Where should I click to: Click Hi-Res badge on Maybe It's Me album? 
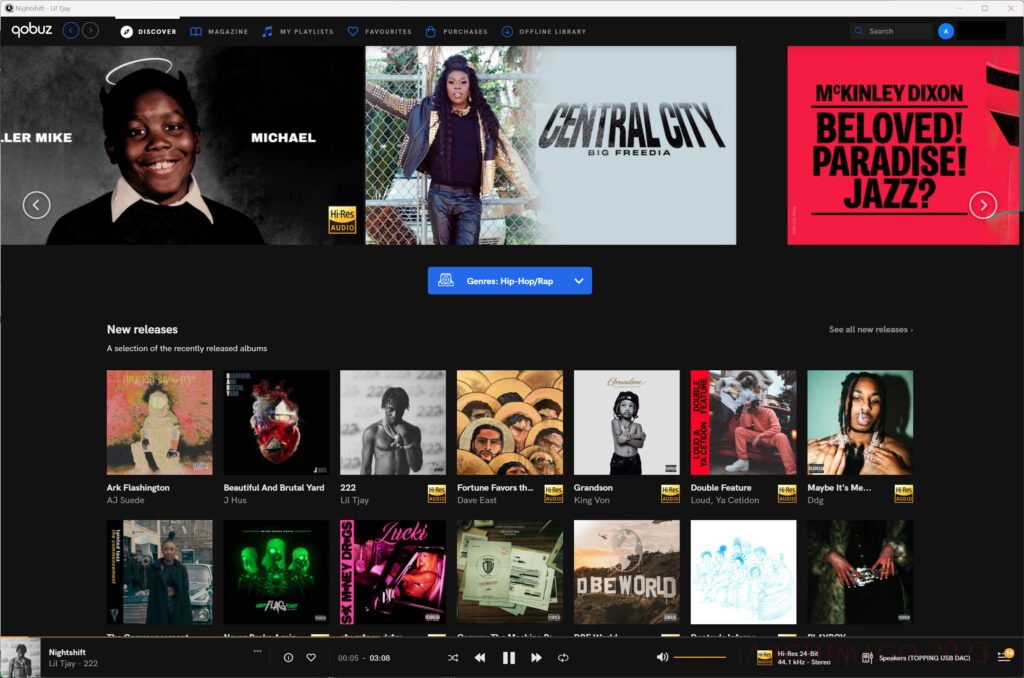click(904, 494)
